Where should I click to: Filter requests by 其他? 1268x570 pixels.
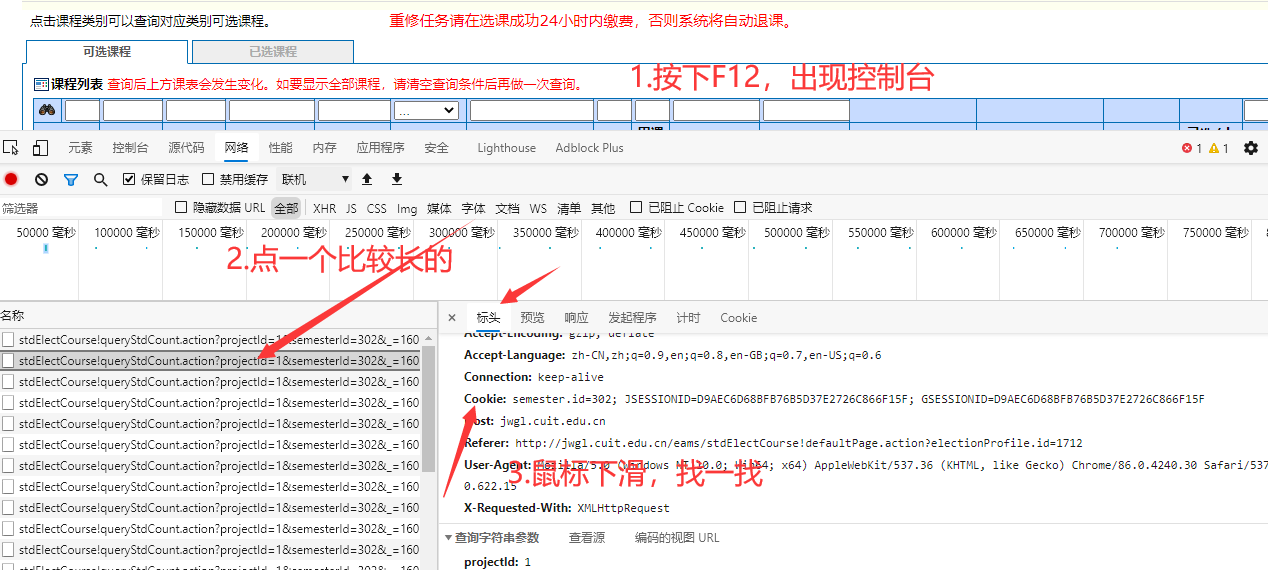click(603, 208)
